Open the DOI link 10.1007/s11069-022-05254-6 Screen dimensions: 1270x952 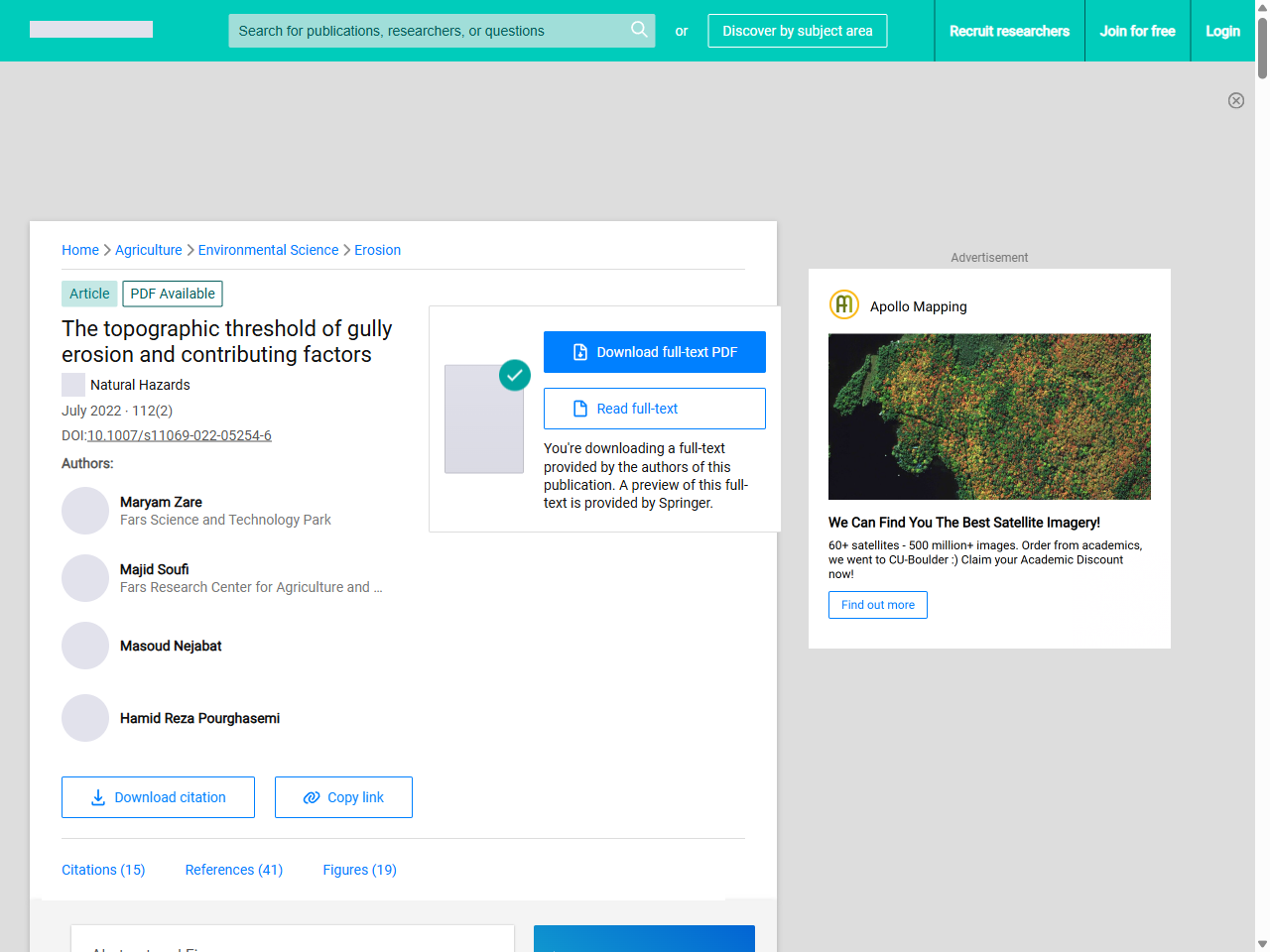(180, 435)
